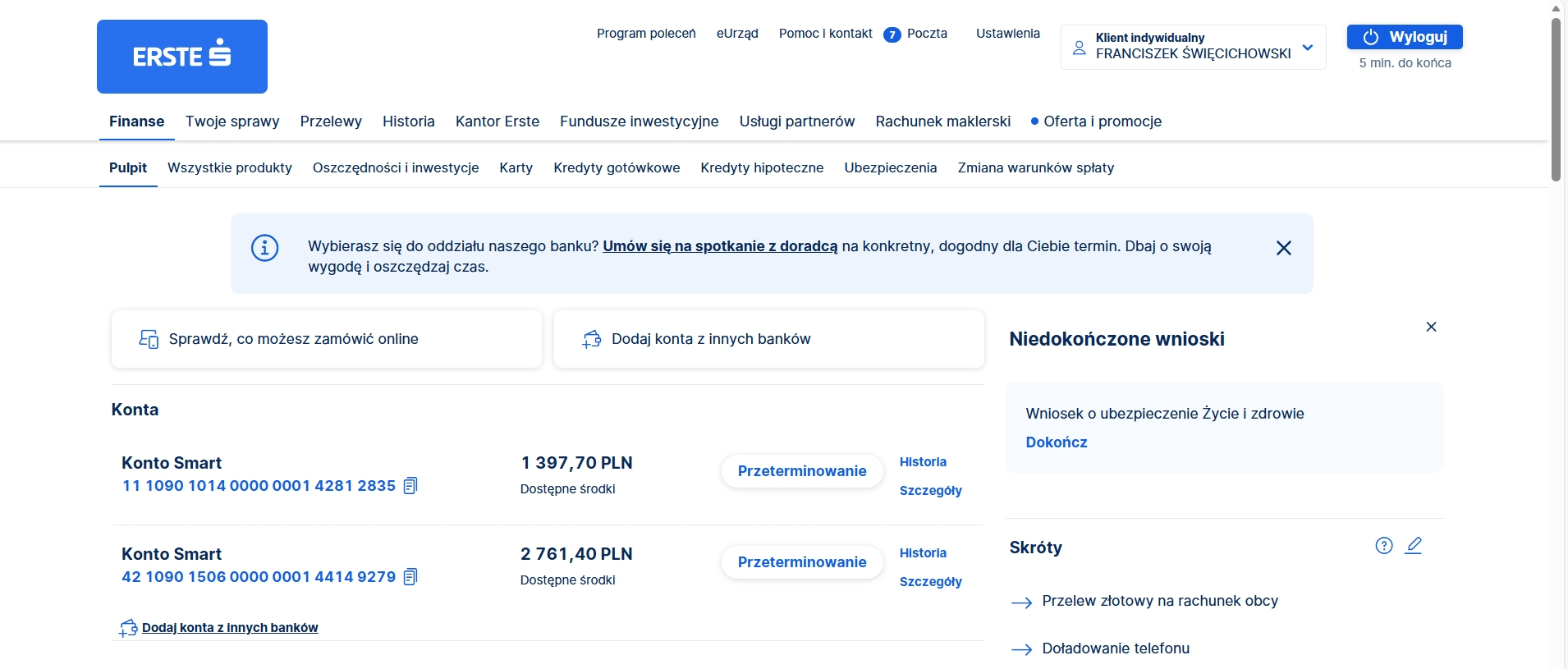Click Przeterminowanie on the first Konto Smart
This screenshot has width=1568, height=669.
[x=802, y=471]
